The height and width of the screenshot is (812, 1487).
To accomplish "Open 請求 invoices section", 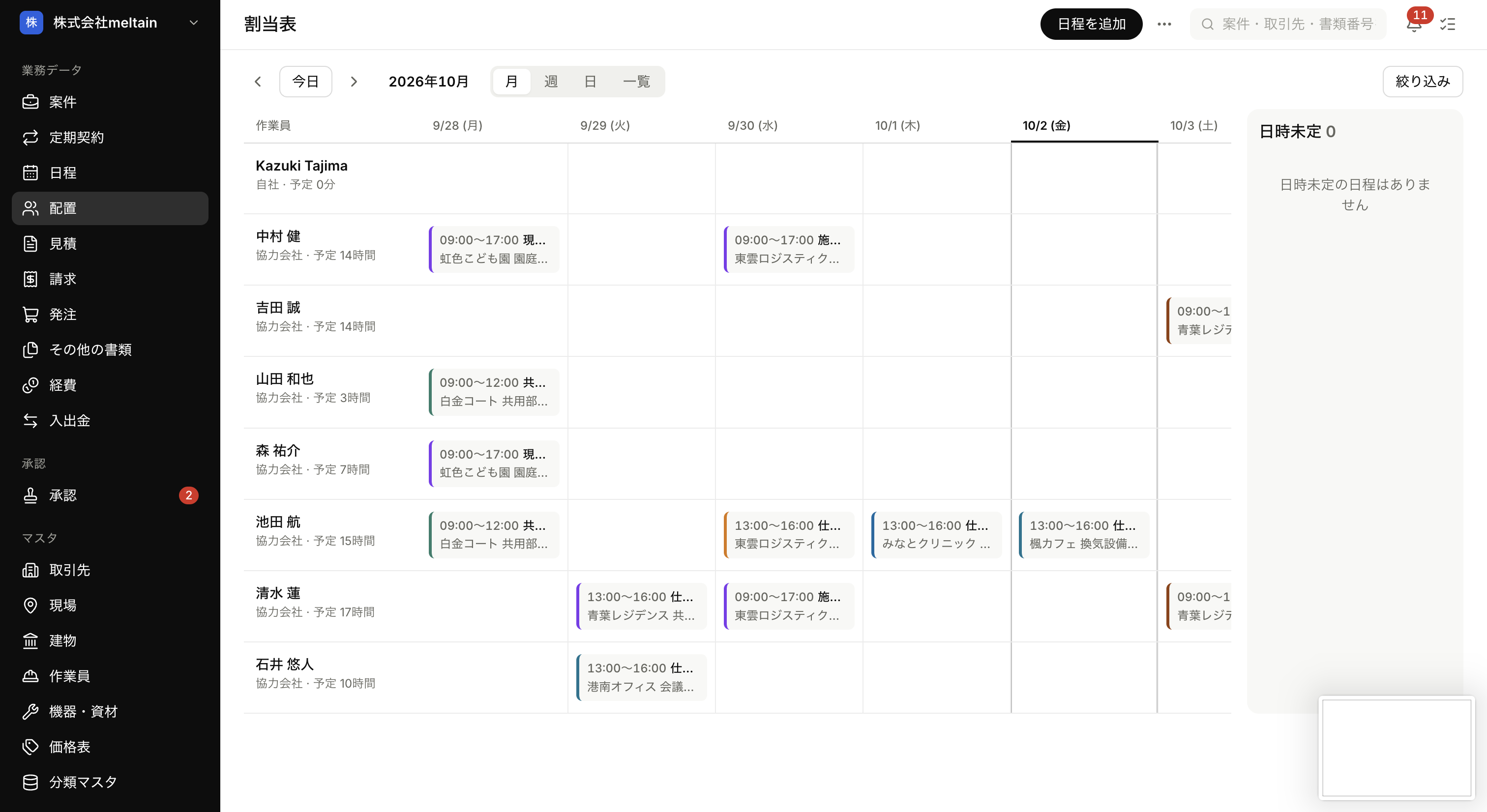I will click(x=110, y=279).
